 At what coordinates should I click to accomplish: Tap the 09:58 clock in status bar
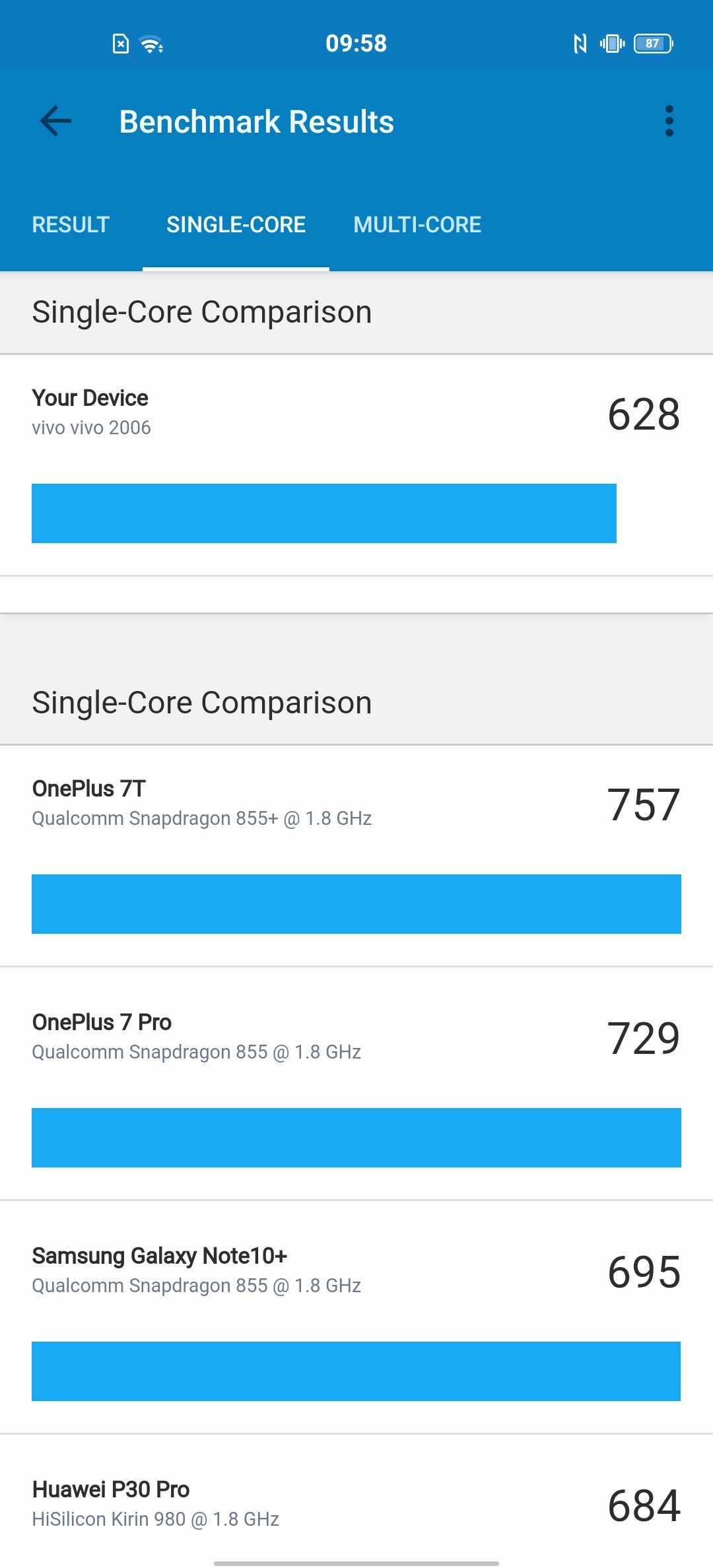point(356,44)
